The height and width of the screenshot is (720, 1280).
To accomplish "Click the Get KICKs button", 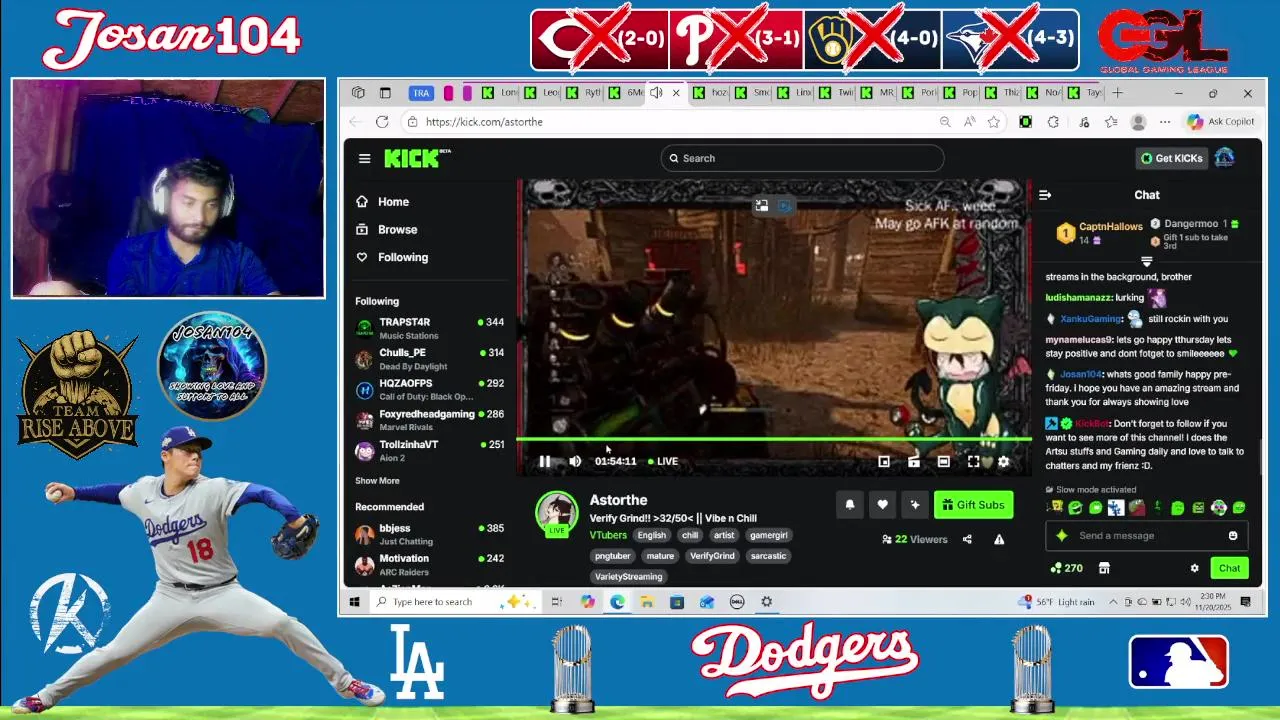I will 1172,158.
